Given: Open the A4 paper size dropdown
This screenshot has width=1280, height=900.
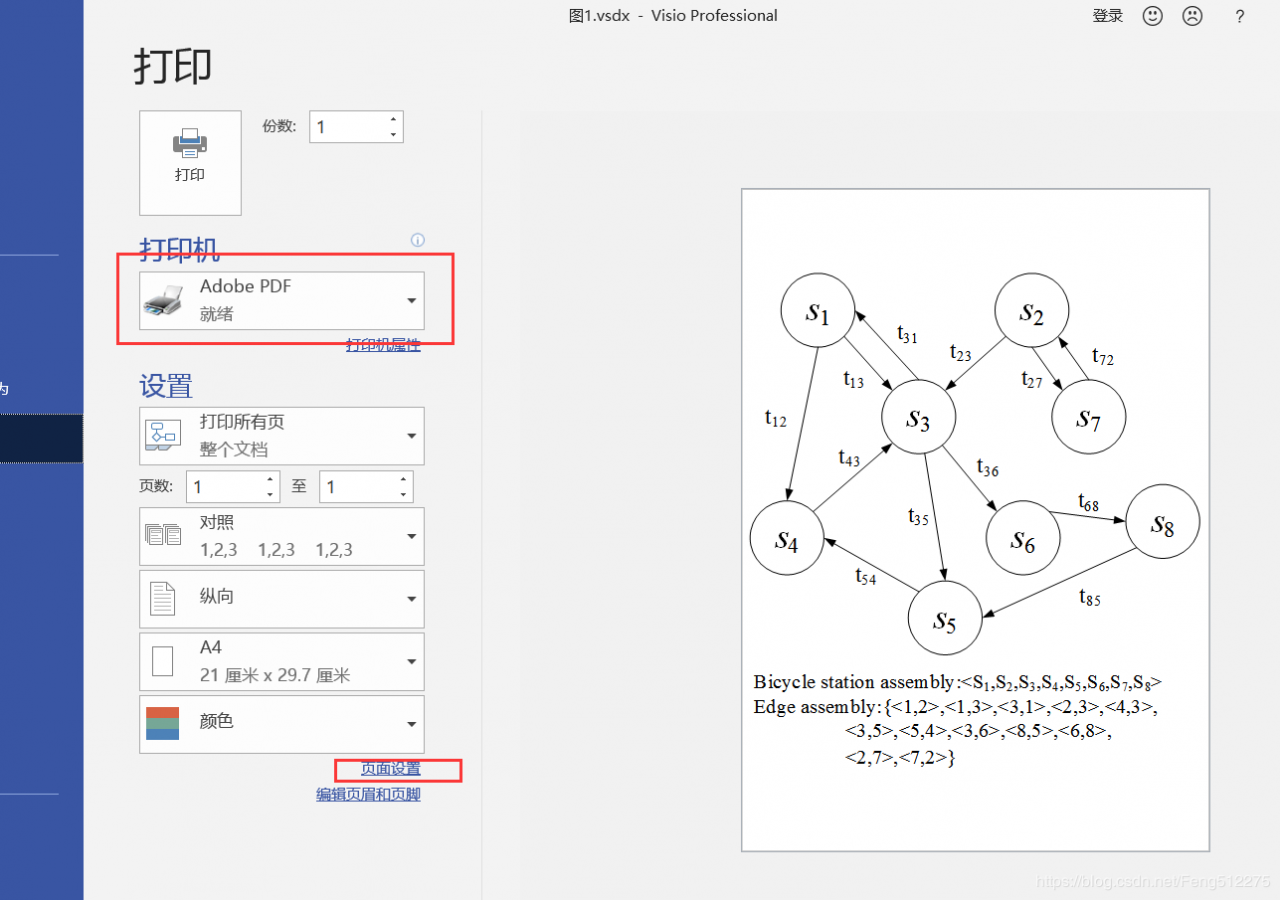Looking at the screenshot, I should click(x=282, y=661).
